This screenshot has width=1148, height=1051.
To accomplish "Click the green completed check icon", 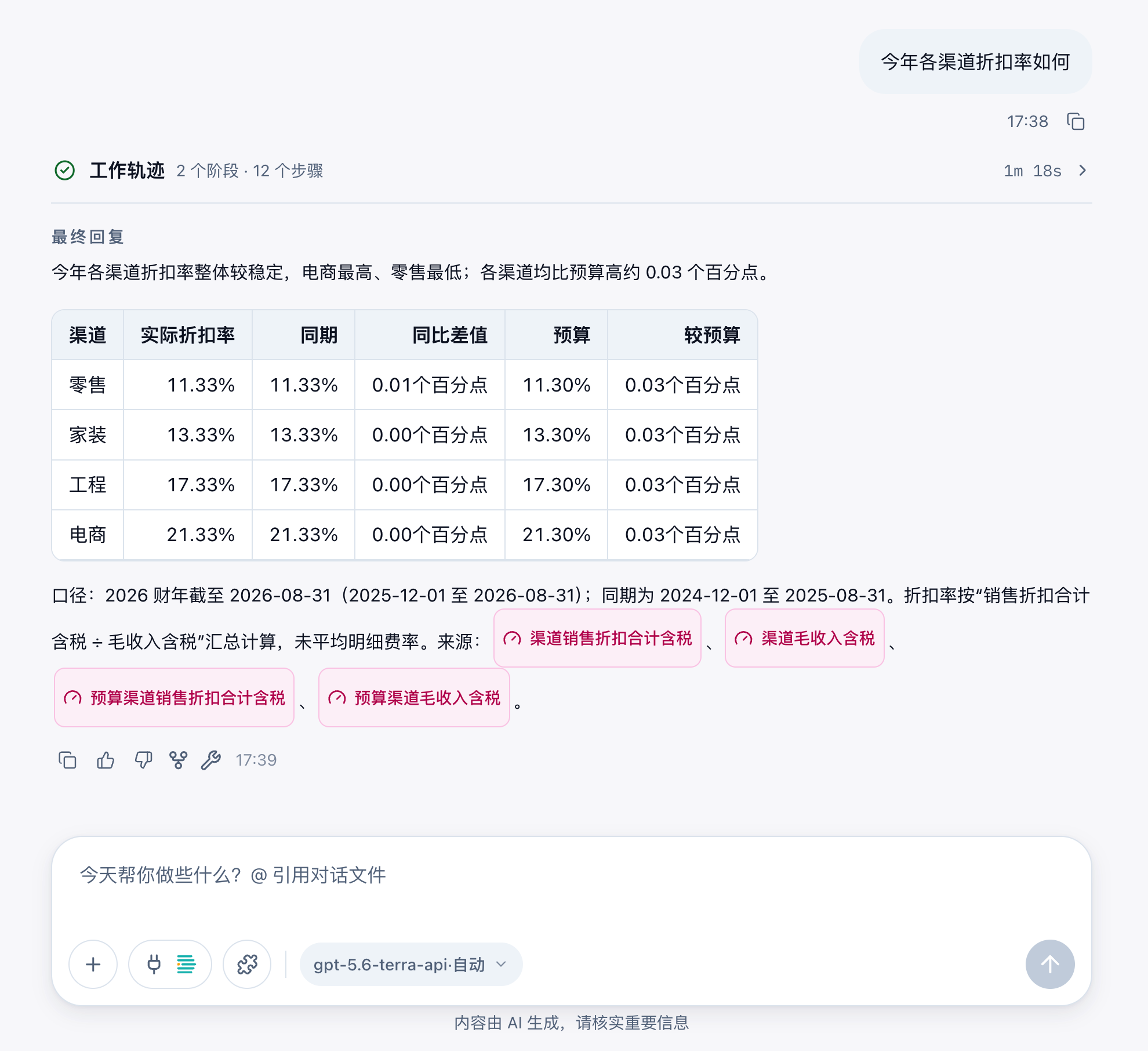I will tap(65, 171).
